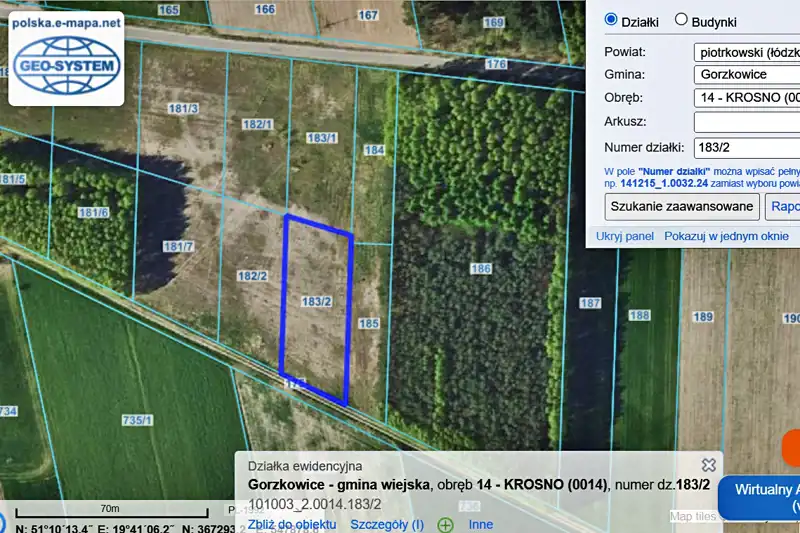Open the Gmina dropdown showing Gorzkowice
The height and width of the screenshot is (533, 800).
[x=746, y=74]
